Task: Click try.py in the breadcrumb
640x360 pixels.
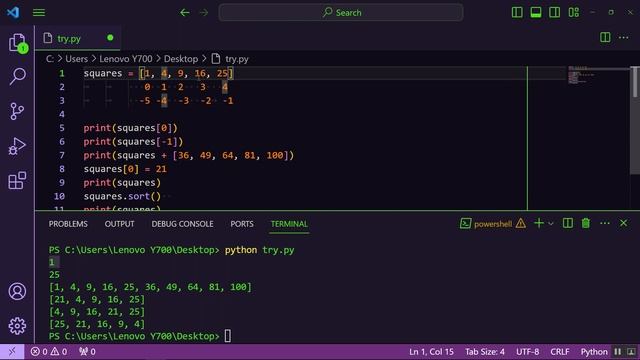Action: coord(237,59)
